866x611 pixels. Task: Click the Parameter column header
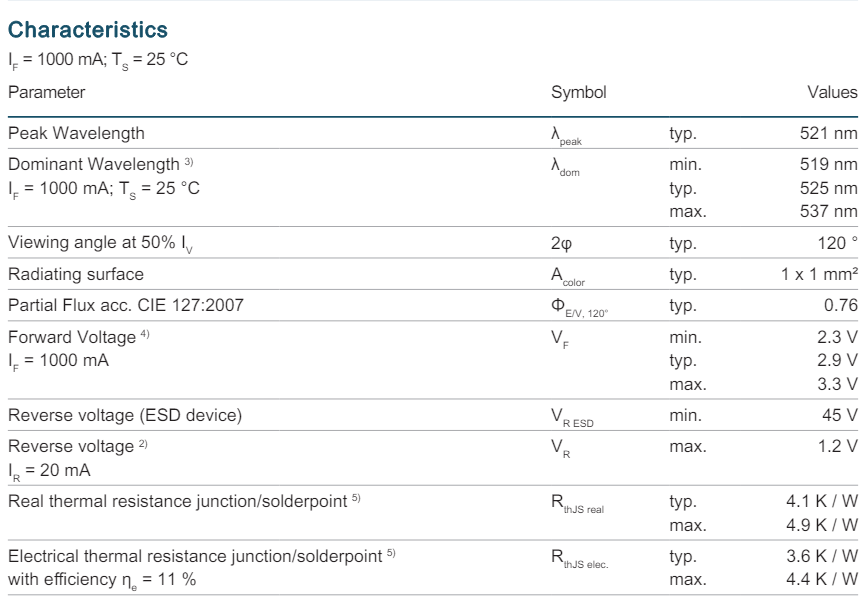tap(46, 92)
